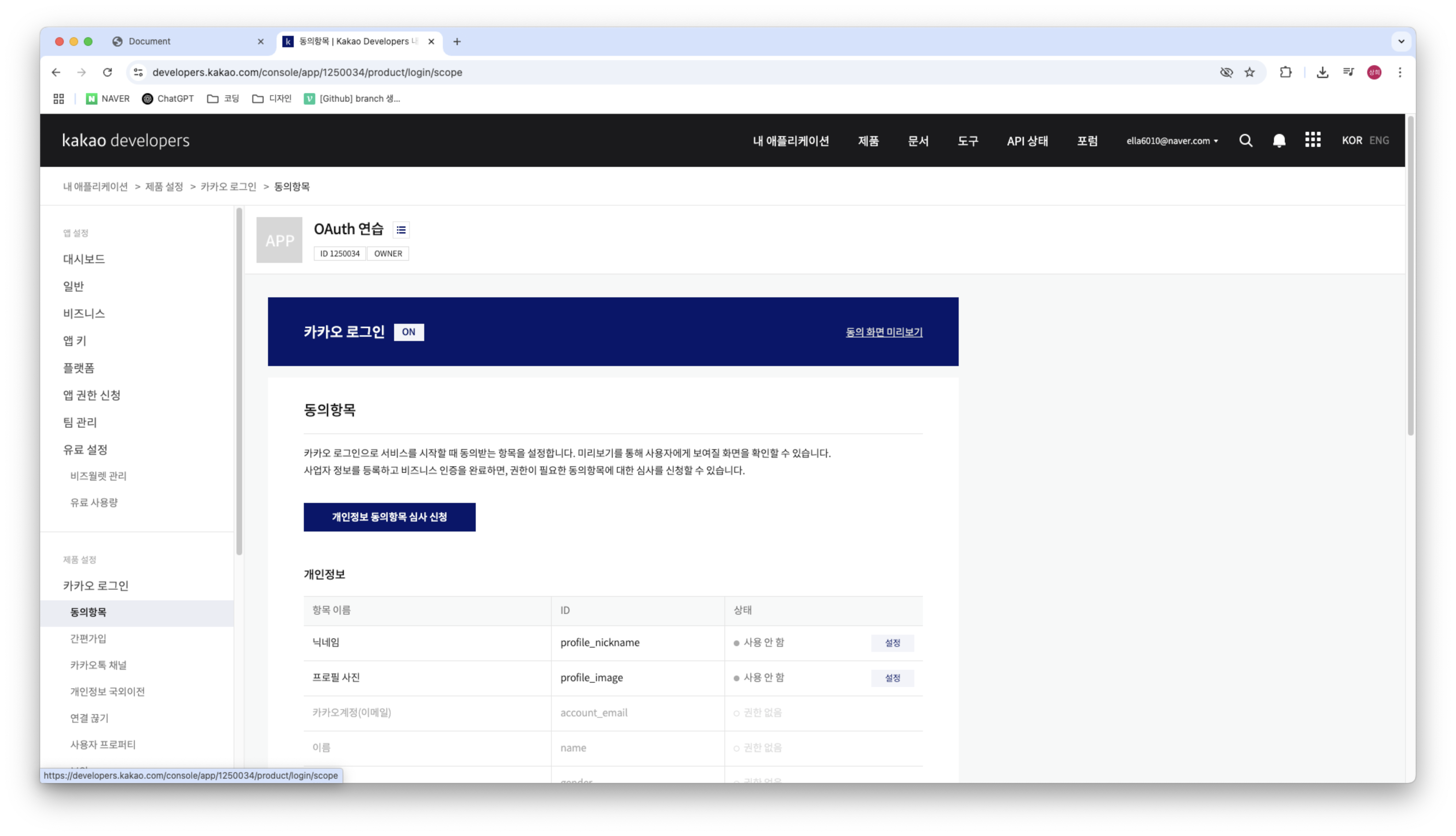
Task: Go back with browser back arrow
Action: click(x=56, y=72)
